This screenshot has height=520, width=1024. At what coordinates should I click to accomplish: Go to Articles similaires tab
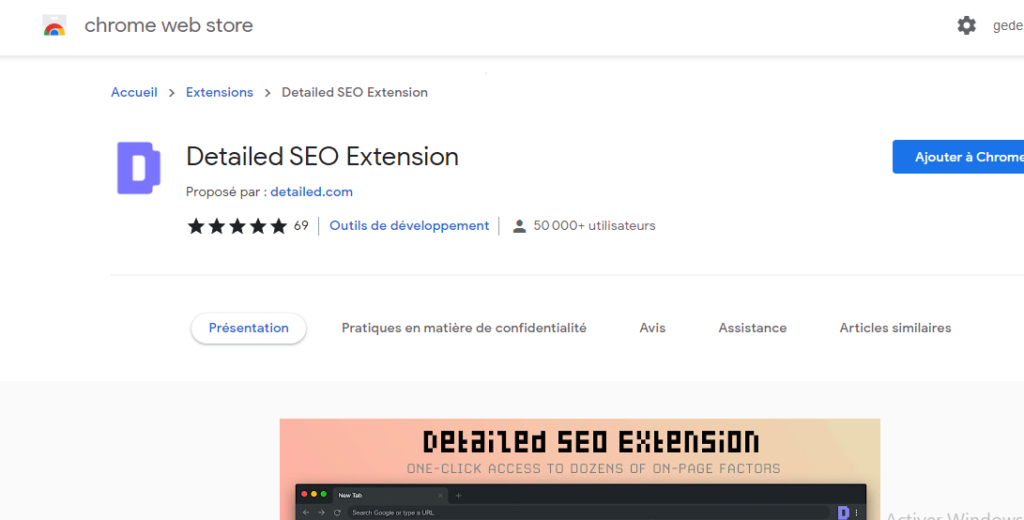(x=895, y=328)
